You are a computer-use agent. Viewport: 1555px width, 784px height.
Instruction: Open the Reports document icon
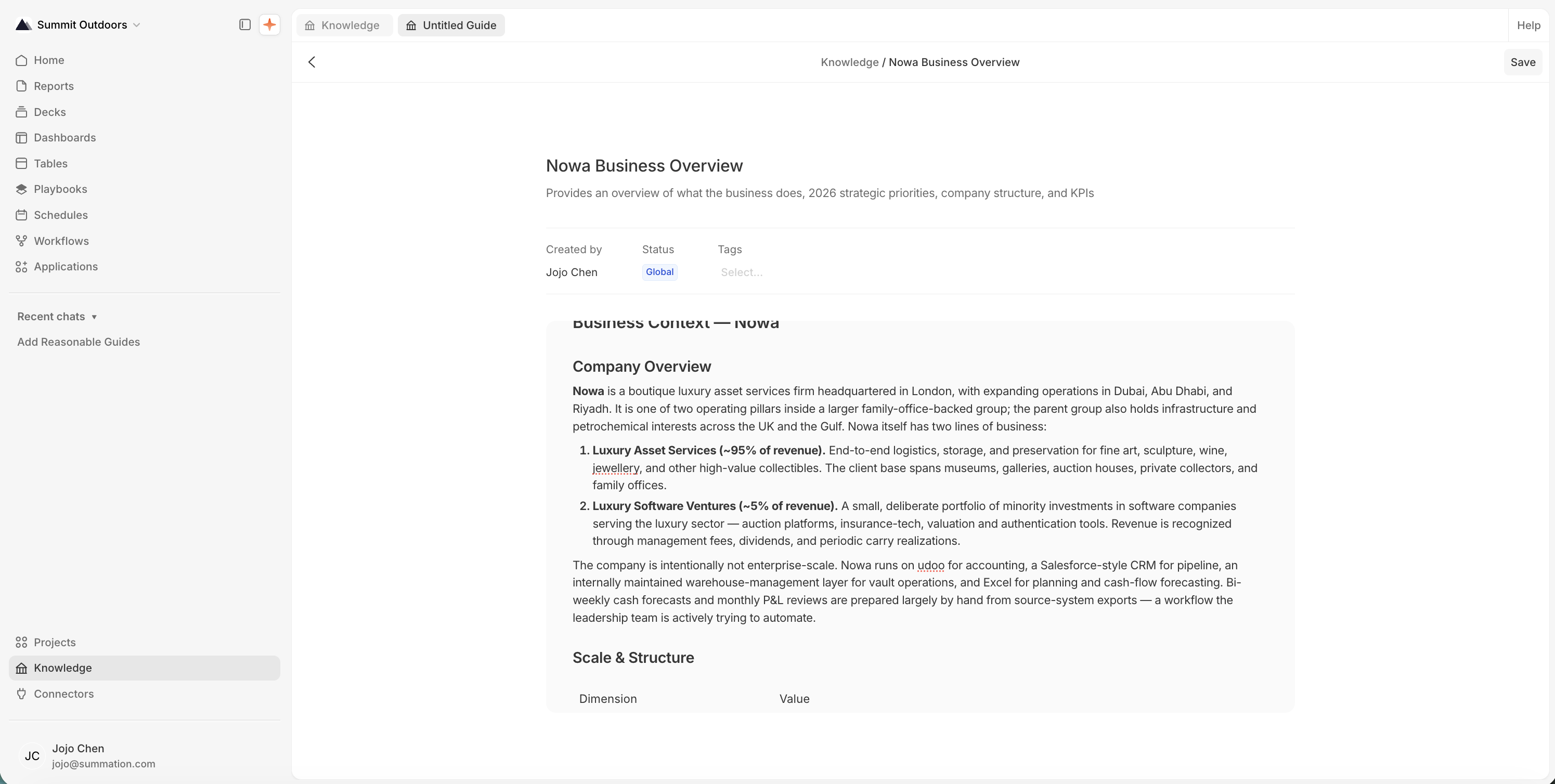coord(21,86)
